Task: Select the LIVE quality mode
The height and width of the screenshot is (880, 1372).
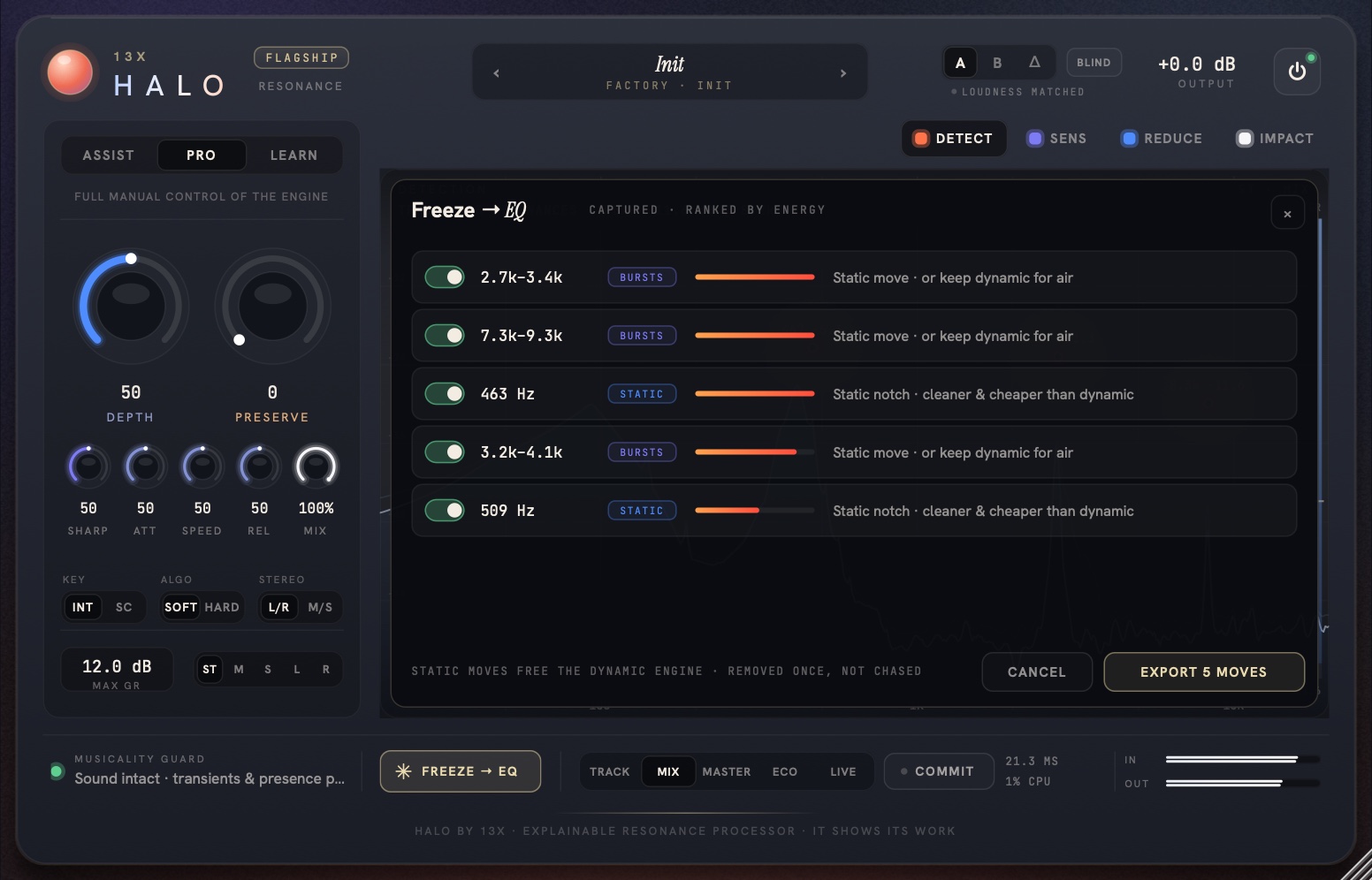Action: [x=843, y=771]
